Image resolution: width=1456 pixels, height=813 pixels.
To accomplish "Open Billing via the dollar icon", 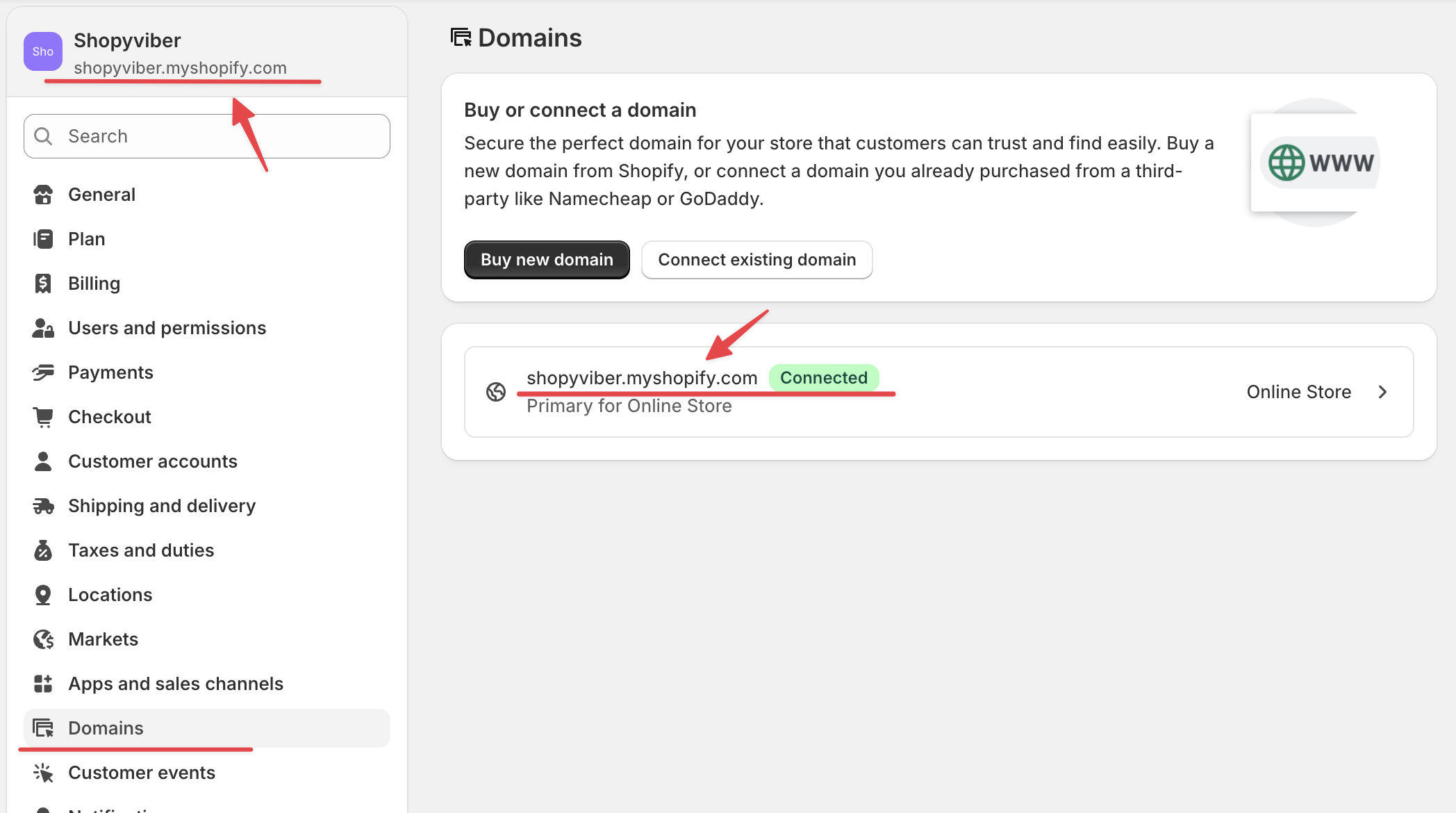I will coord(43,283).
